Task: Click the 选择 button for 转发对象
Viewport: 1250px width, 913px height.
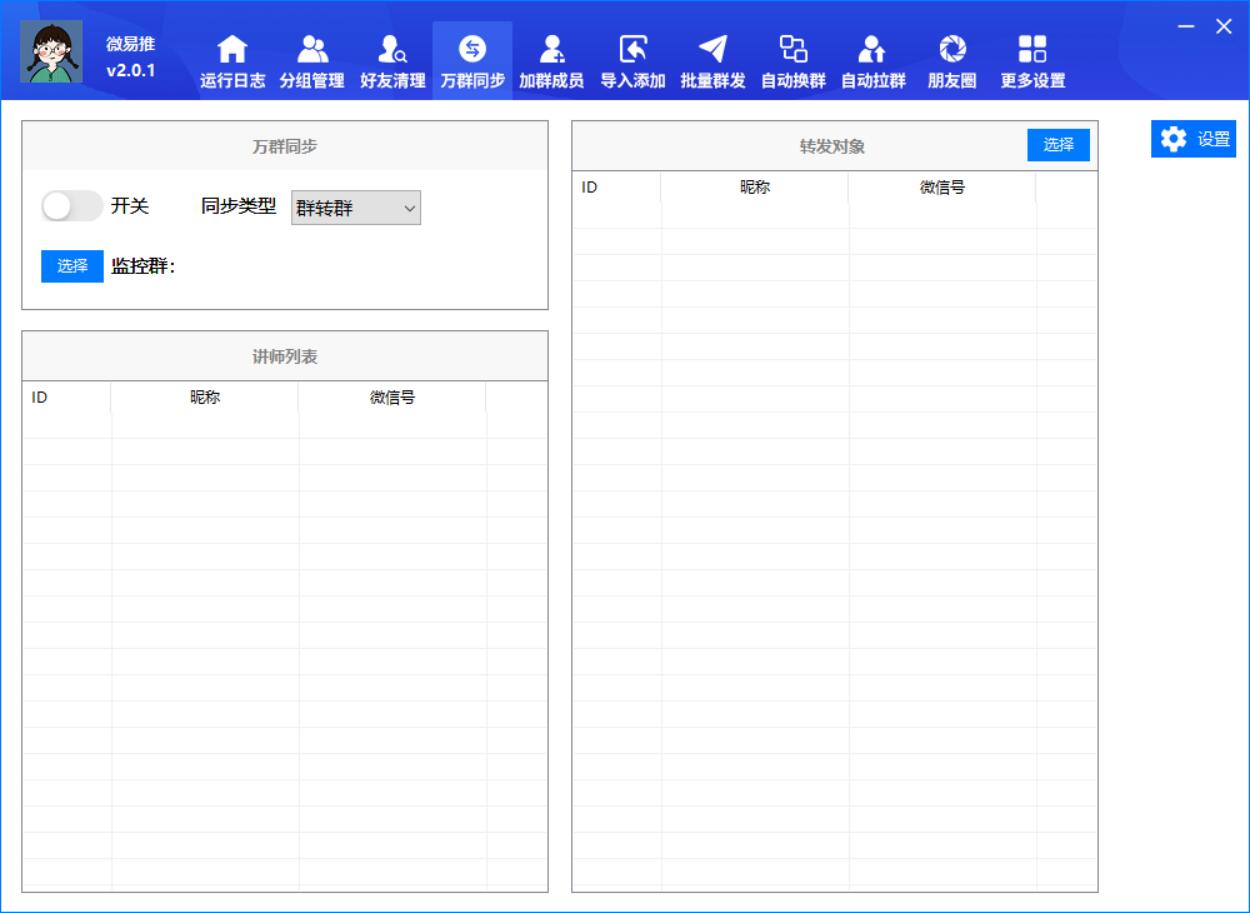Action: click(x=1059, y=144)
